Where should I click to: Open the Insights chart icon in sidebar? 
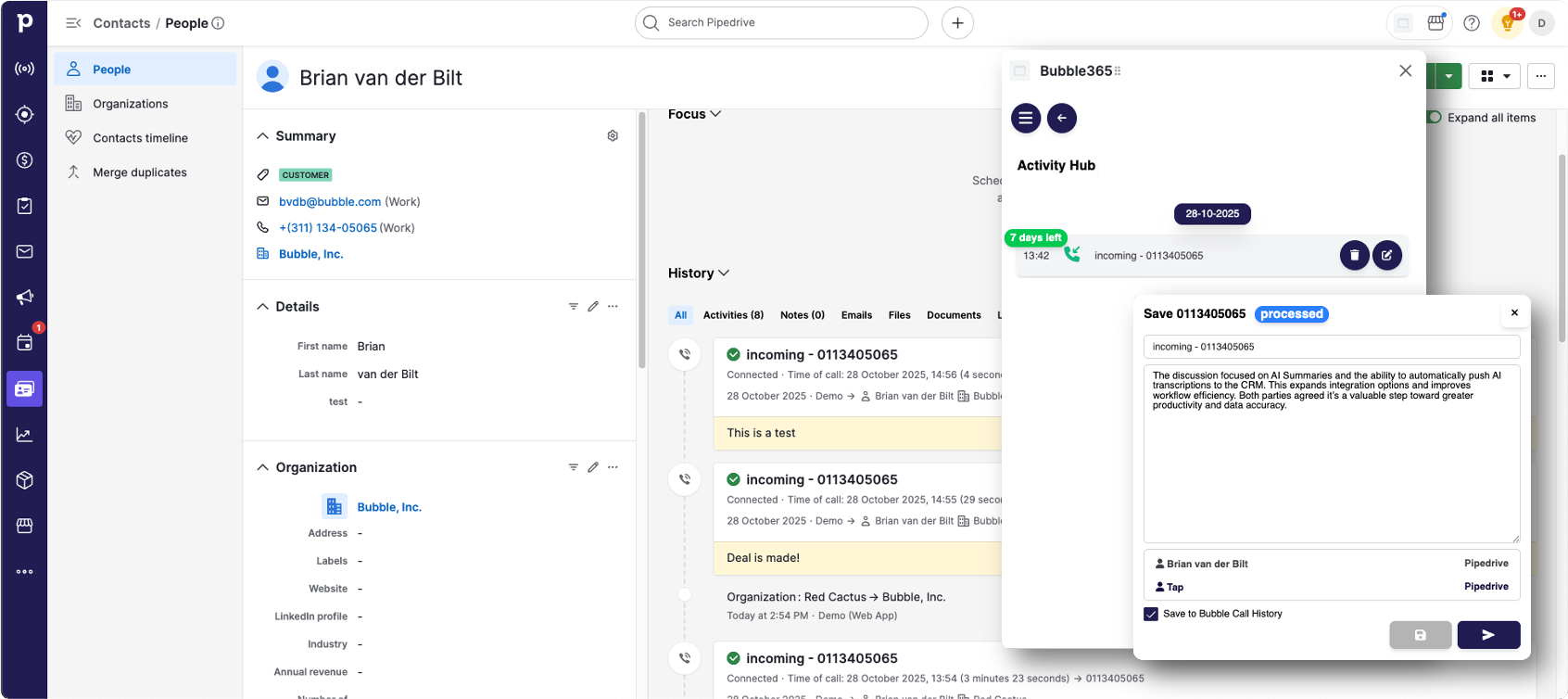tap(25, 435)
